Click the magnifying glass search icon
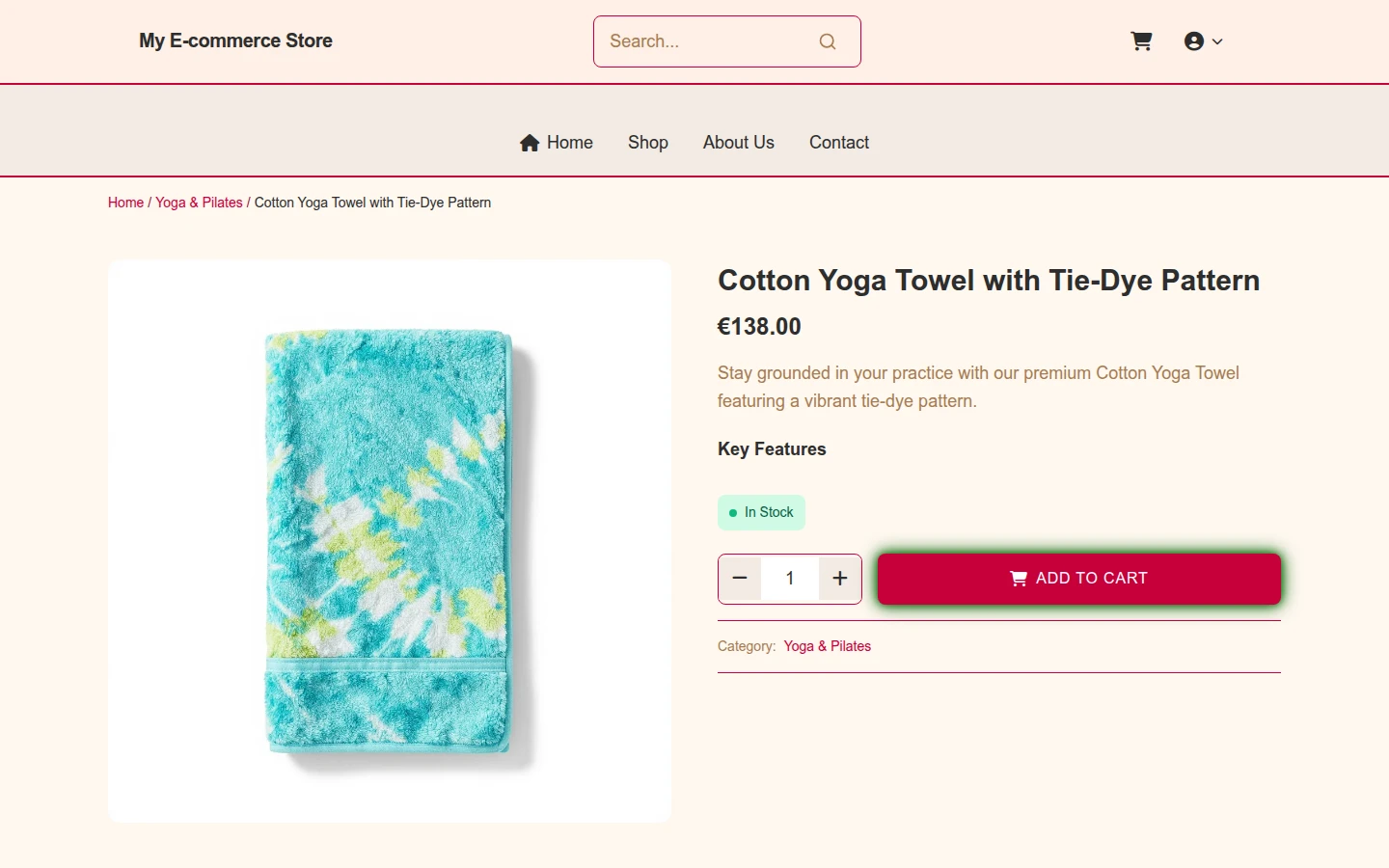This screenshot has width=1389, height=868. click(828, 41)
